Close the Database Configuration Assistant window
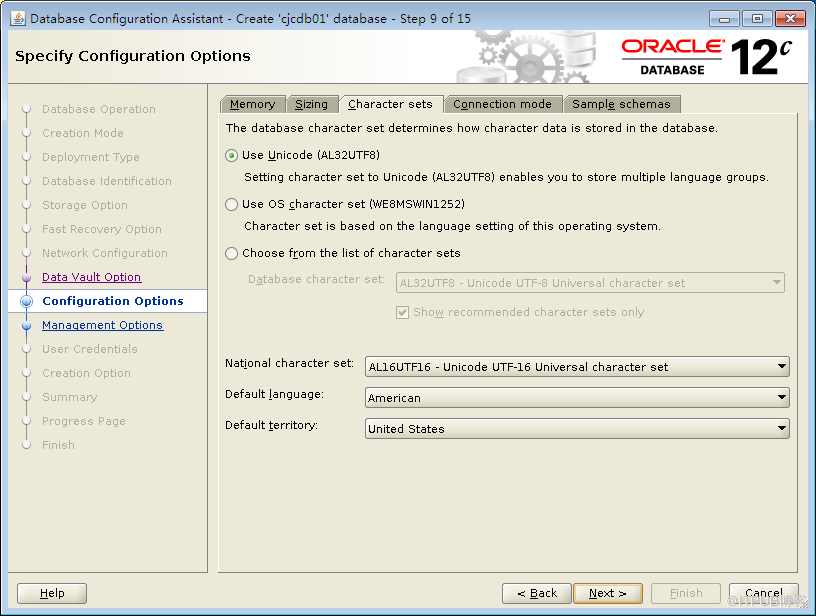Viewport: 816px width, 616px height. (790, 19)
